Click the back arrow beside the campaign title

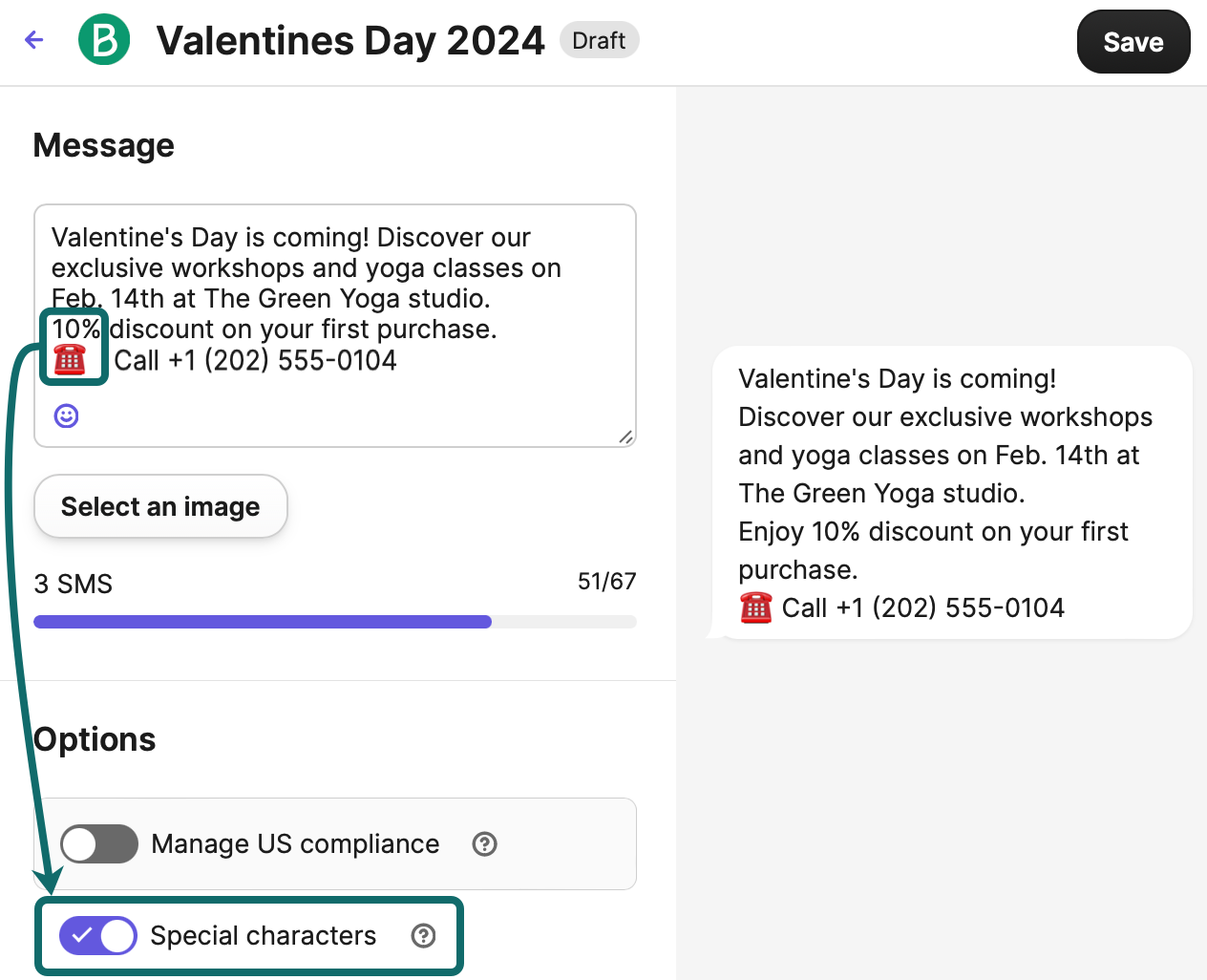point(34,40)
